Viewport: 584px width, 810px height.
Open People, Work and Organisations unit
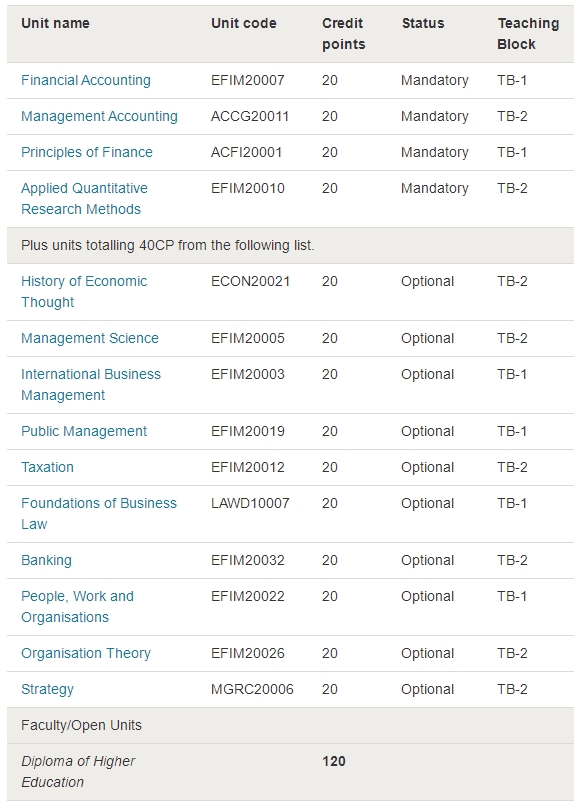[x=77, y=607]
